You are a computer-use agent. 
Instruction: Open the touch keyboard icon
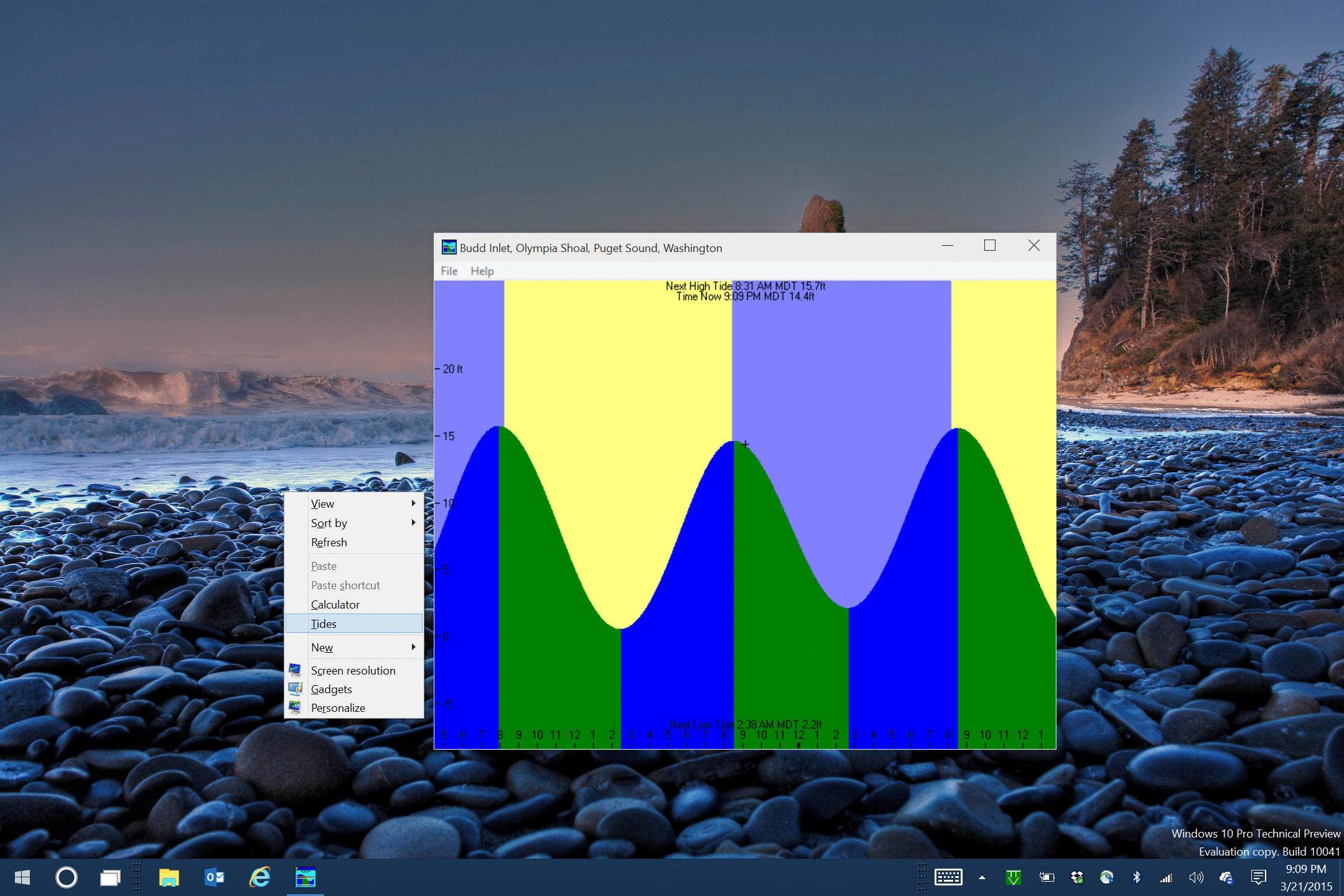[x=948, y=877]
